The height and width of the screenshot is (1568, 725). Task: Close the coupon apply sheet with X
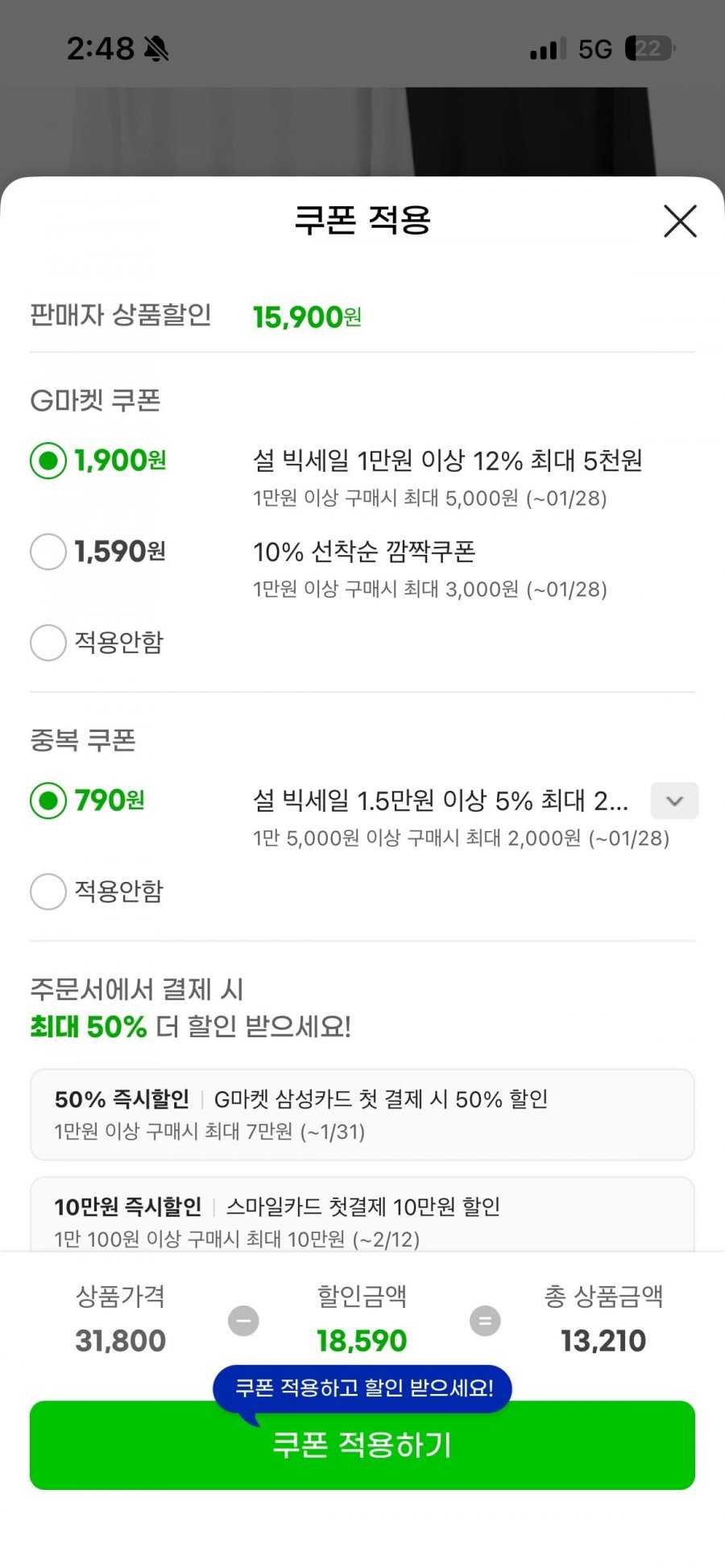680,221
